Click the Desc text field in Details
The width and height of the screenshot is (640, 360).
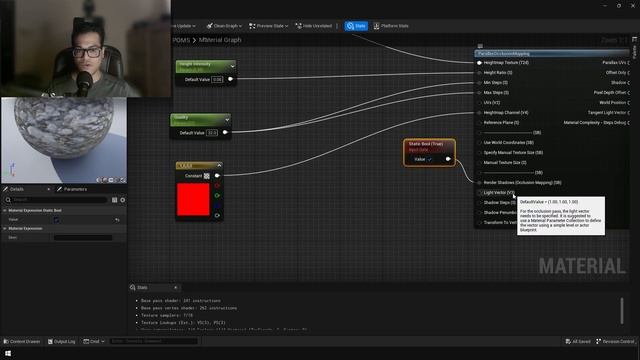point(83,238)
